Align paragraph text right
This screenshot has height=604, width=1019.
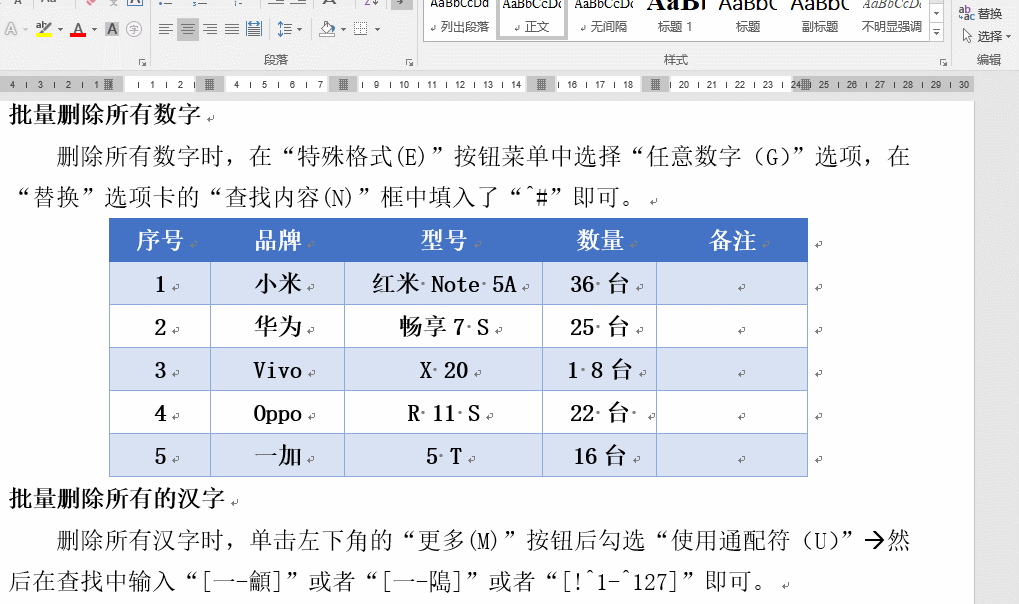(210, 29)
